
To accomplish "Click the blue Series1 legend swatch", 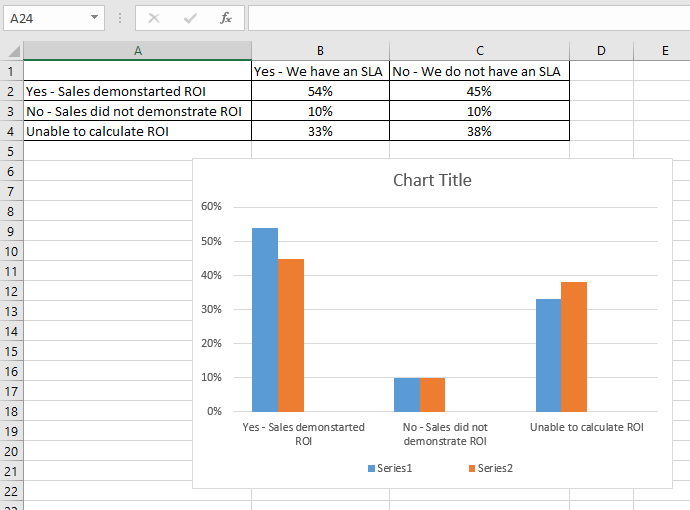I will pos(372,468).
